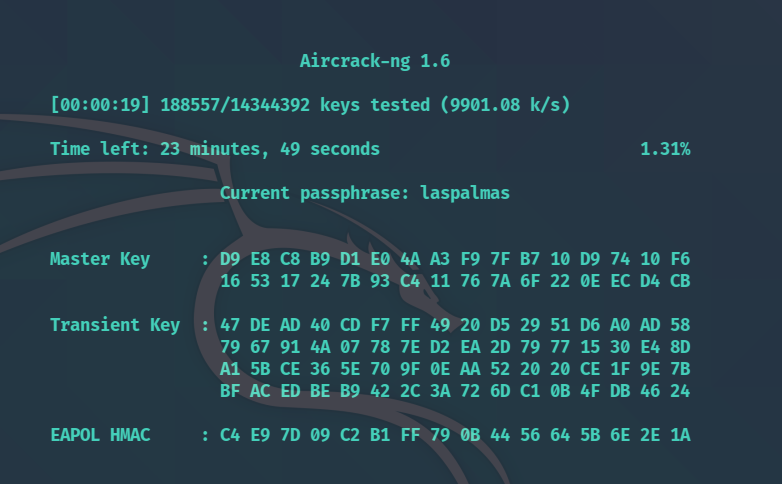Click the elapsed time [00:00:19]
Screen dimensions: 782x484
100,105
